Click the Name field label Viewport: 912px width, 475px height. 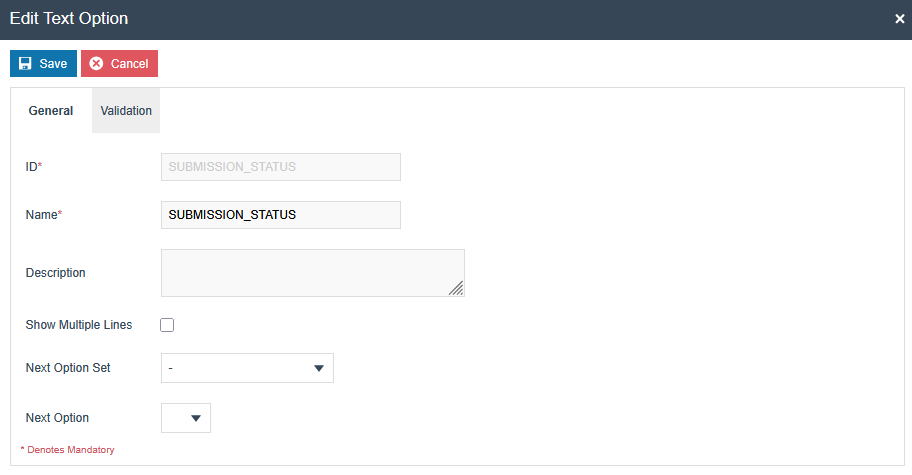(x=44, y=215)
